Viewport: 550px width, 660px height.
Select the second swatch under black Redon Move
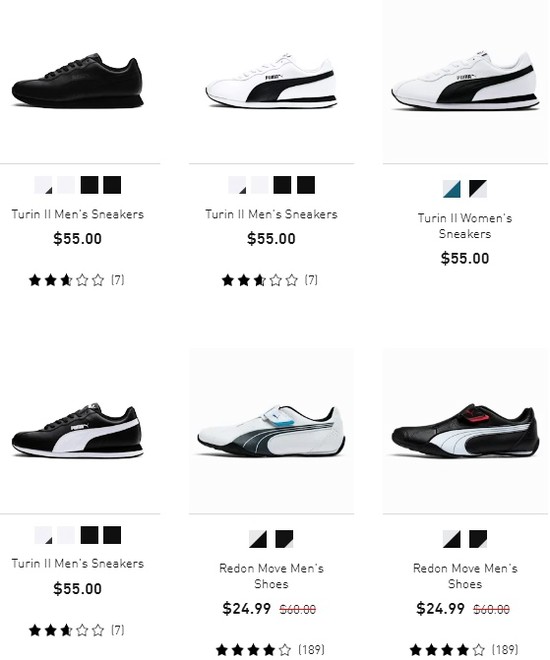(478, 539)
